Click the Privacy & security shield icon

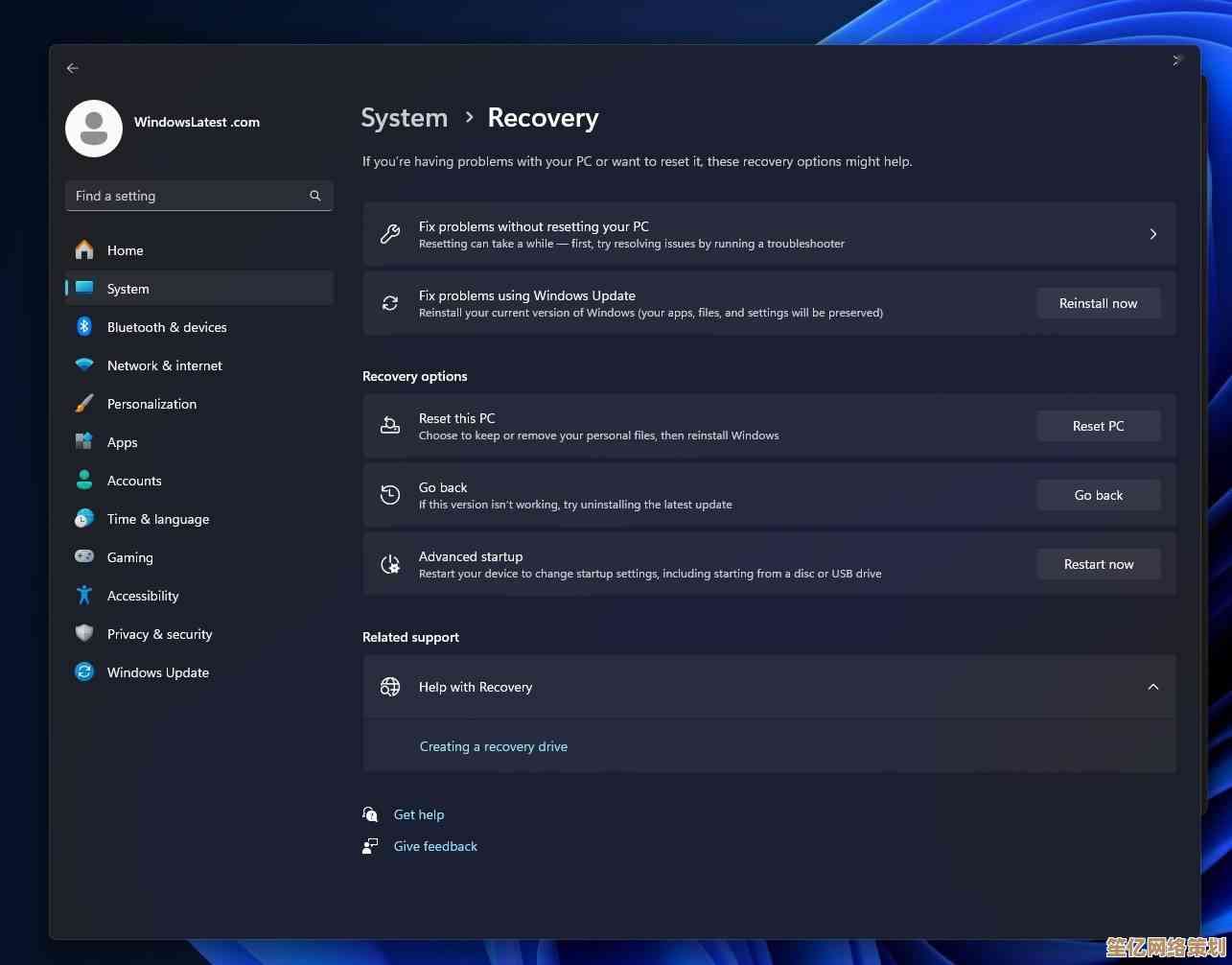(x=84, y=634)
